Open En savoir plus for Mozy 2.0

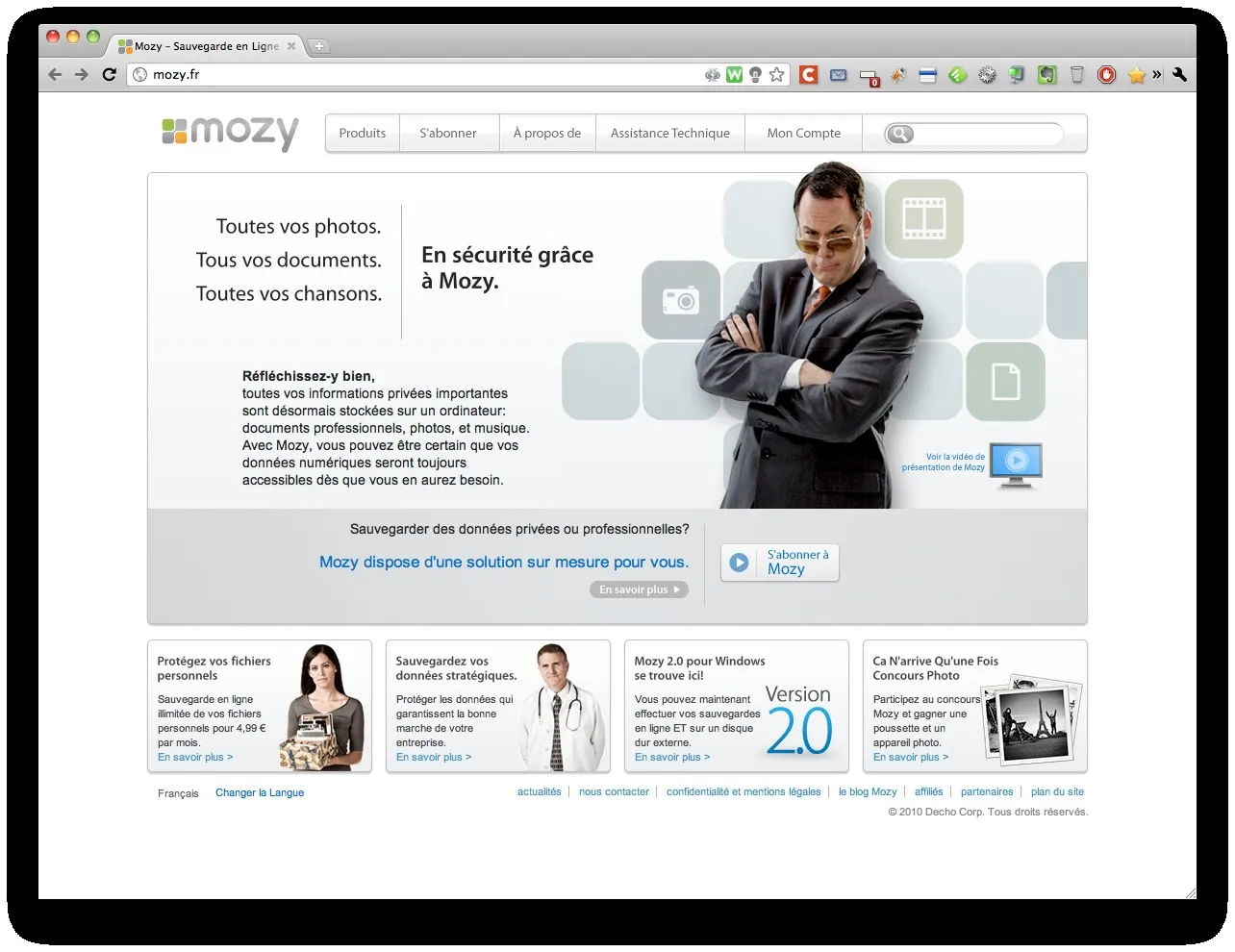[x=672, y=758]
